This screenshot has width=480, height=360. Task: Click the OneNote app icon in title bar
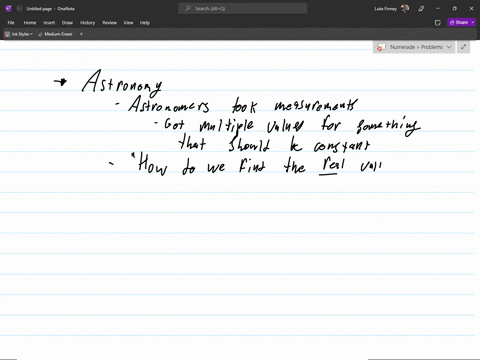click(8, 9)
